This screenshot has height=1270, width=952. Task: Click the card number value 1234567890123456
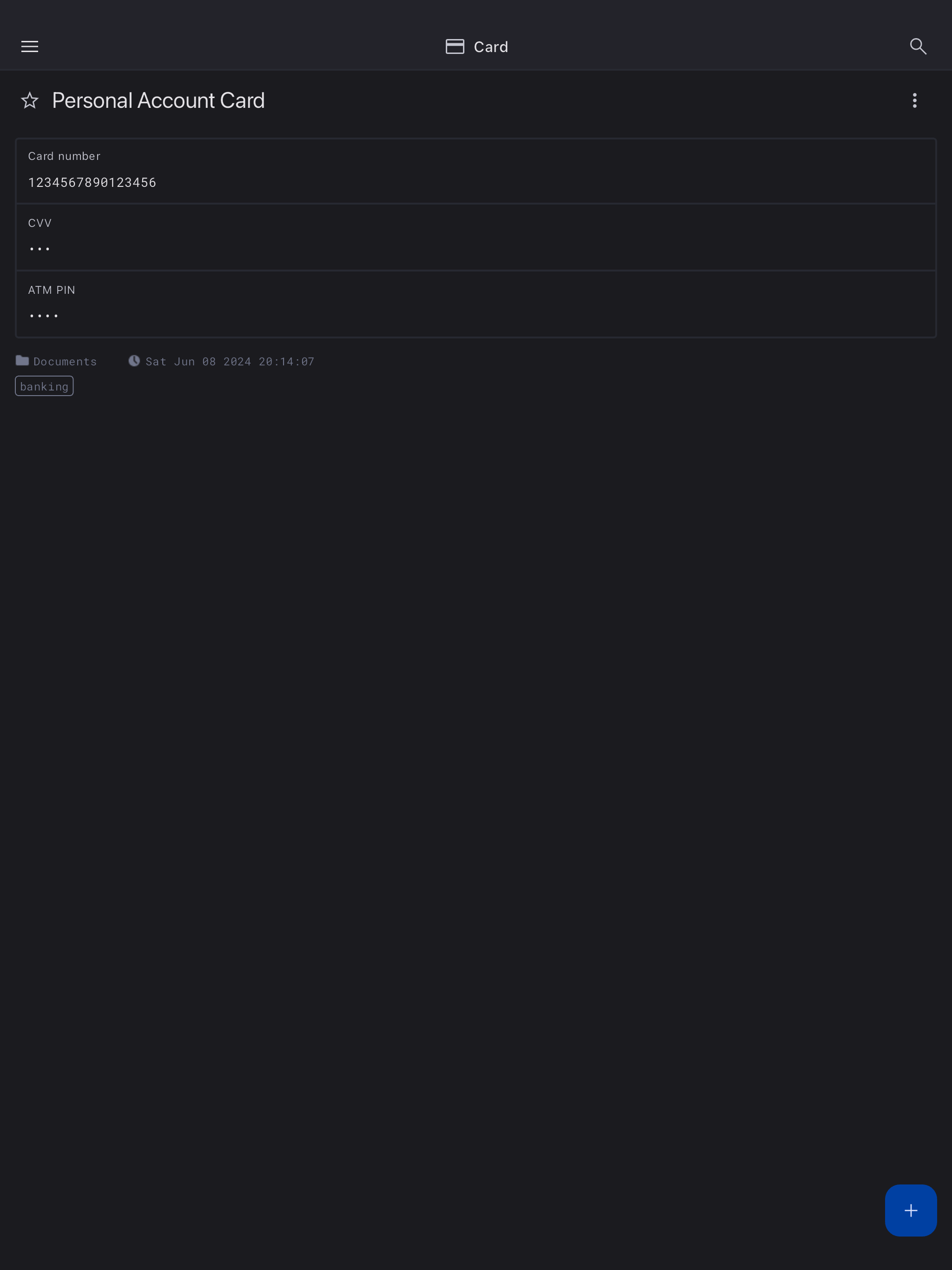tap(92, 183)
